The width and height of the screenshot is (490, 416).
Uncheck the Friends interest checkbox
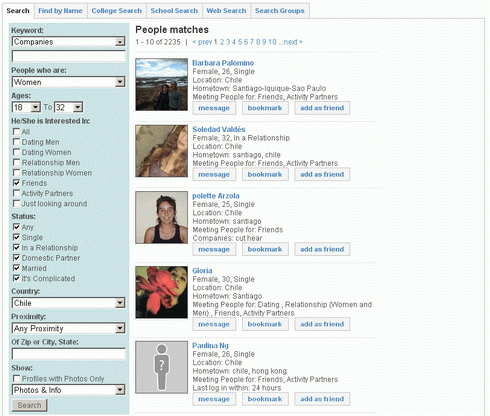point(16,183)
